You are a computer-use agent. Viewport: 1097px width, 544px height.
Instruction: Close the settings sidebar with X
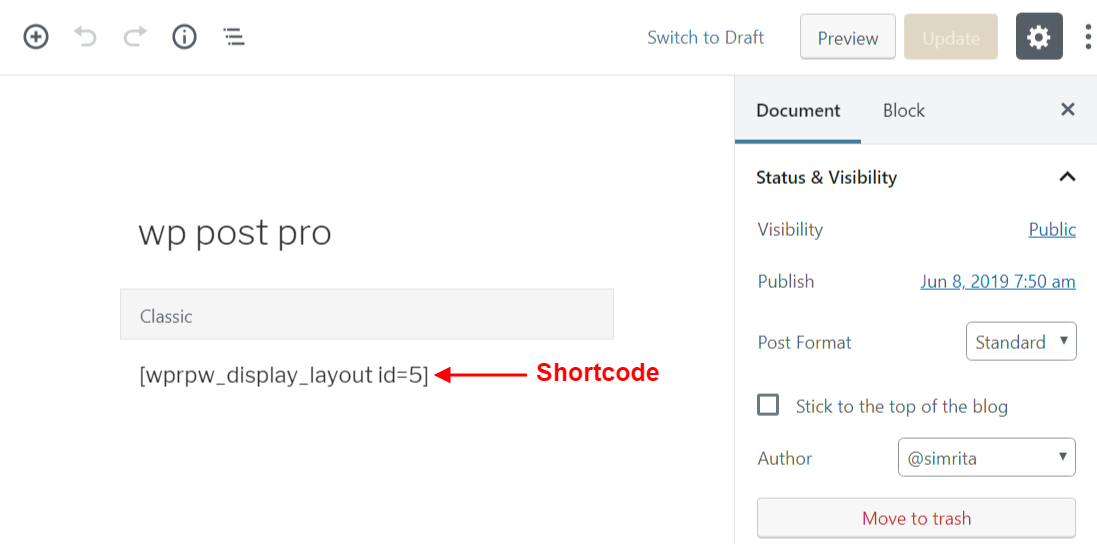1068,109
